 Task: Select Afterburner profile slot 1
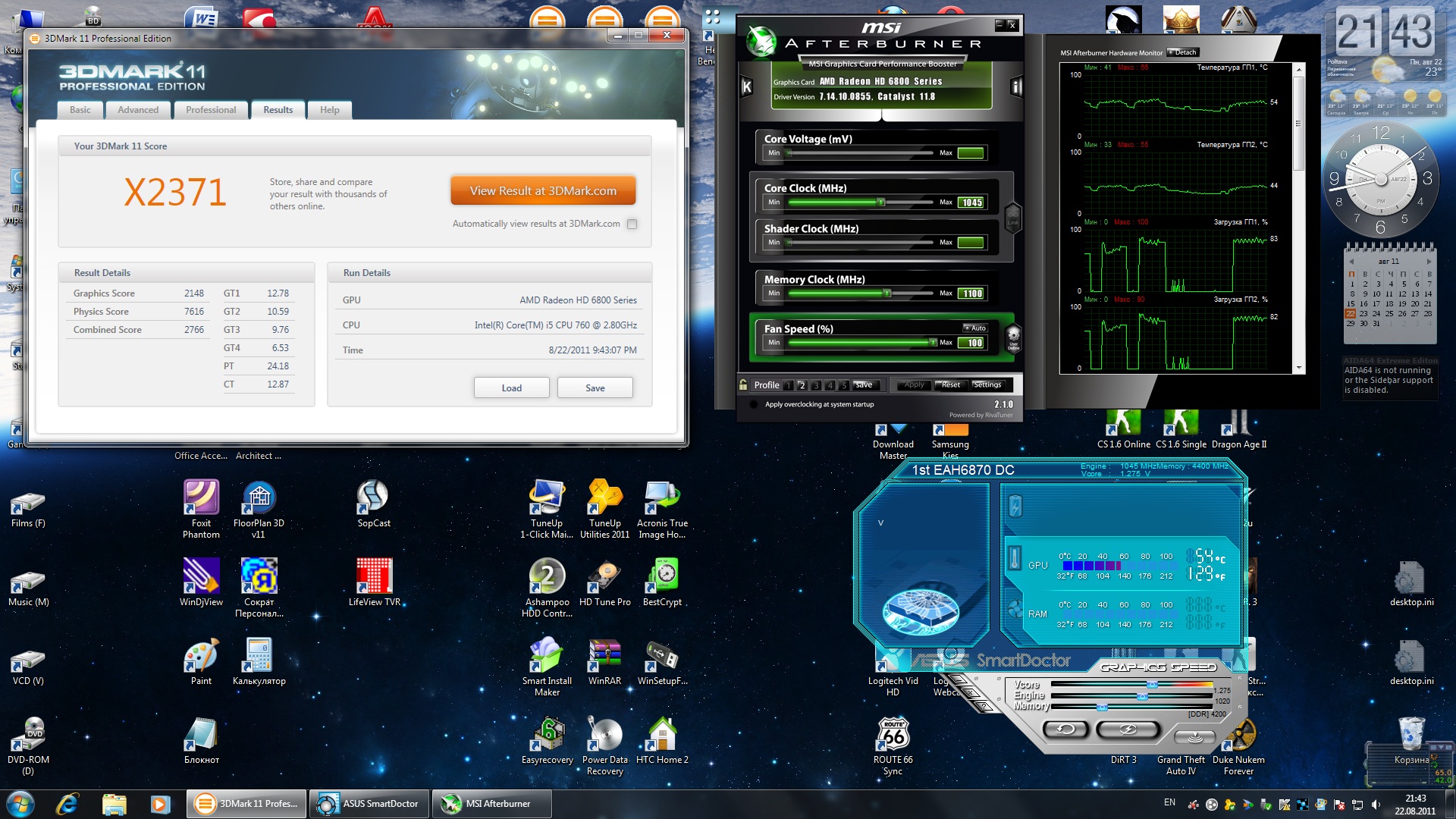[x=789, y=385]
